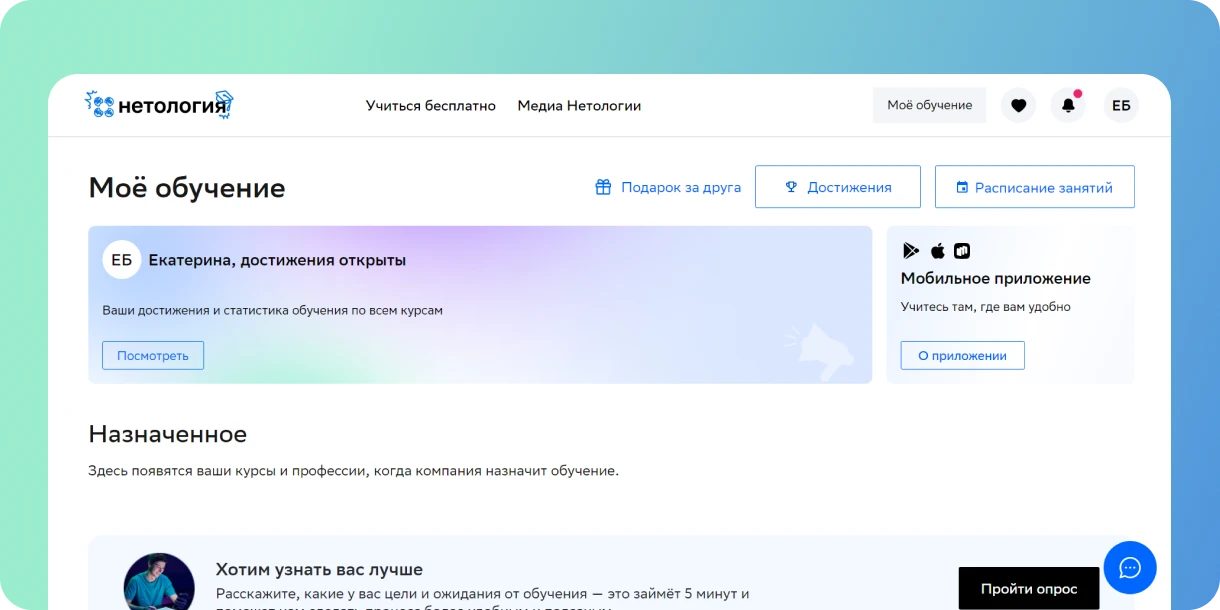The width and height of the screenshot is (1220, 610).
Task: Click the Apple App Store icon
Action: tap(937, 251)
